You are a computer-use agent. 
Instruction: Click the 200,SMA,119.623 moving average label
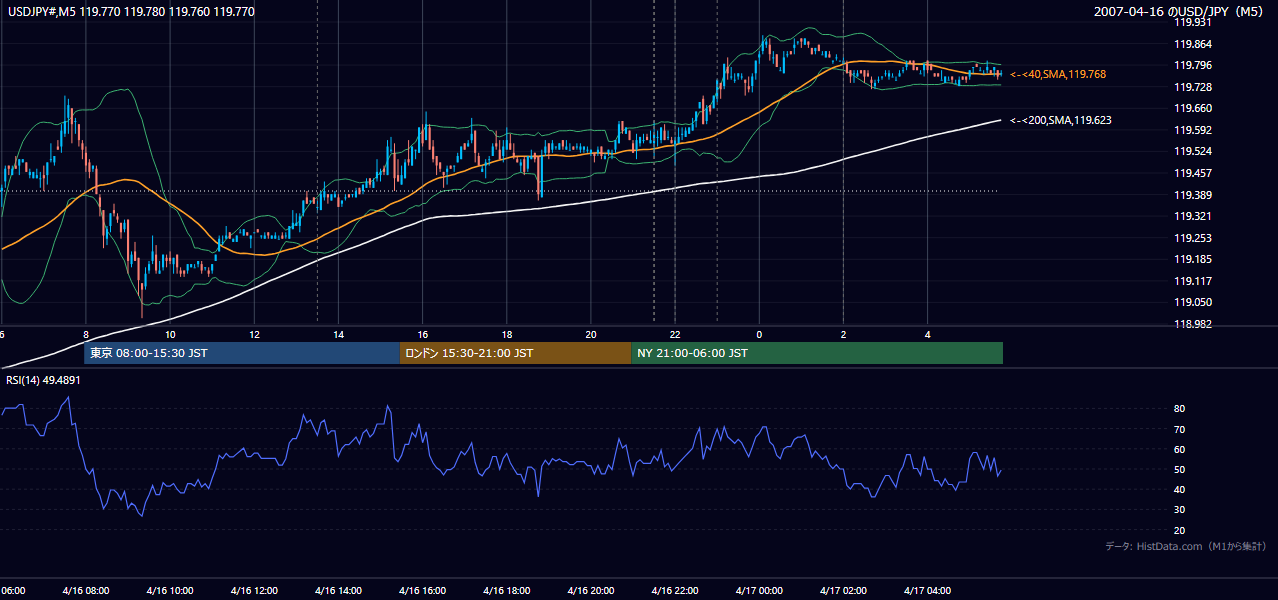[1061, 120]
